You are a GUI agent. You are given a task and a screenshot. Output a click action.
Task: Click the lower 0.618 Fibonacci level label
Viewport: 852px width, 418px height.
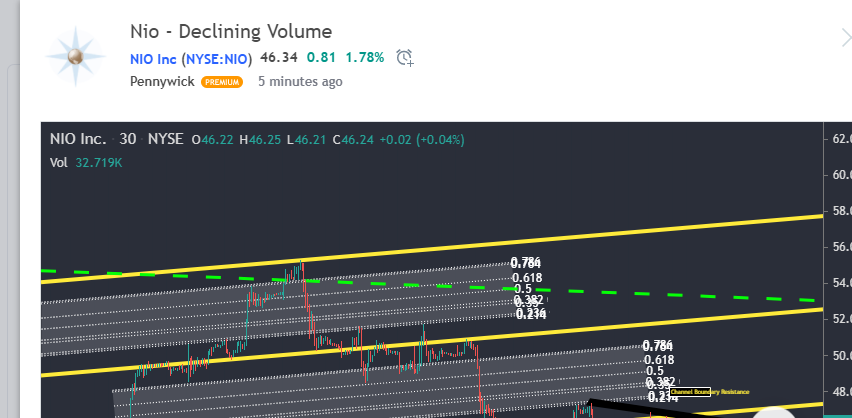tap(659, 360)
